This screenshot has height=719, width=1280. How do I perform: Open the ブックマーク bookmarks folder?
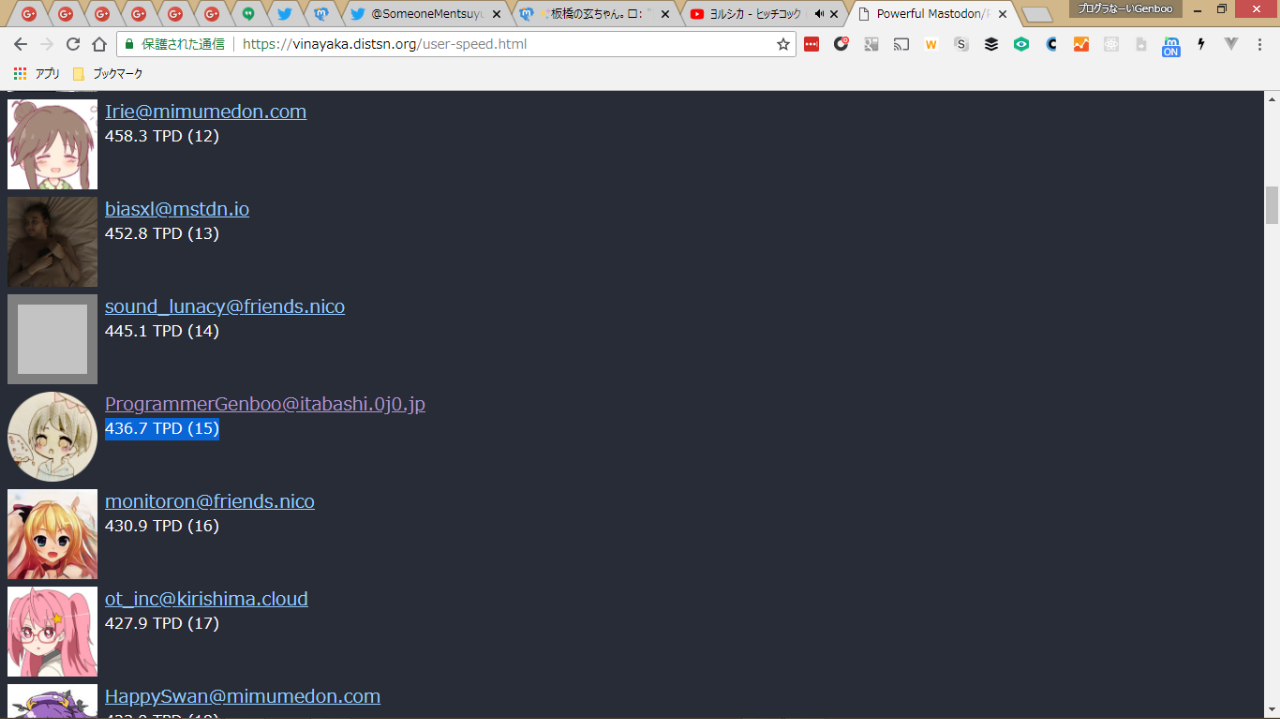click(108, 74)
